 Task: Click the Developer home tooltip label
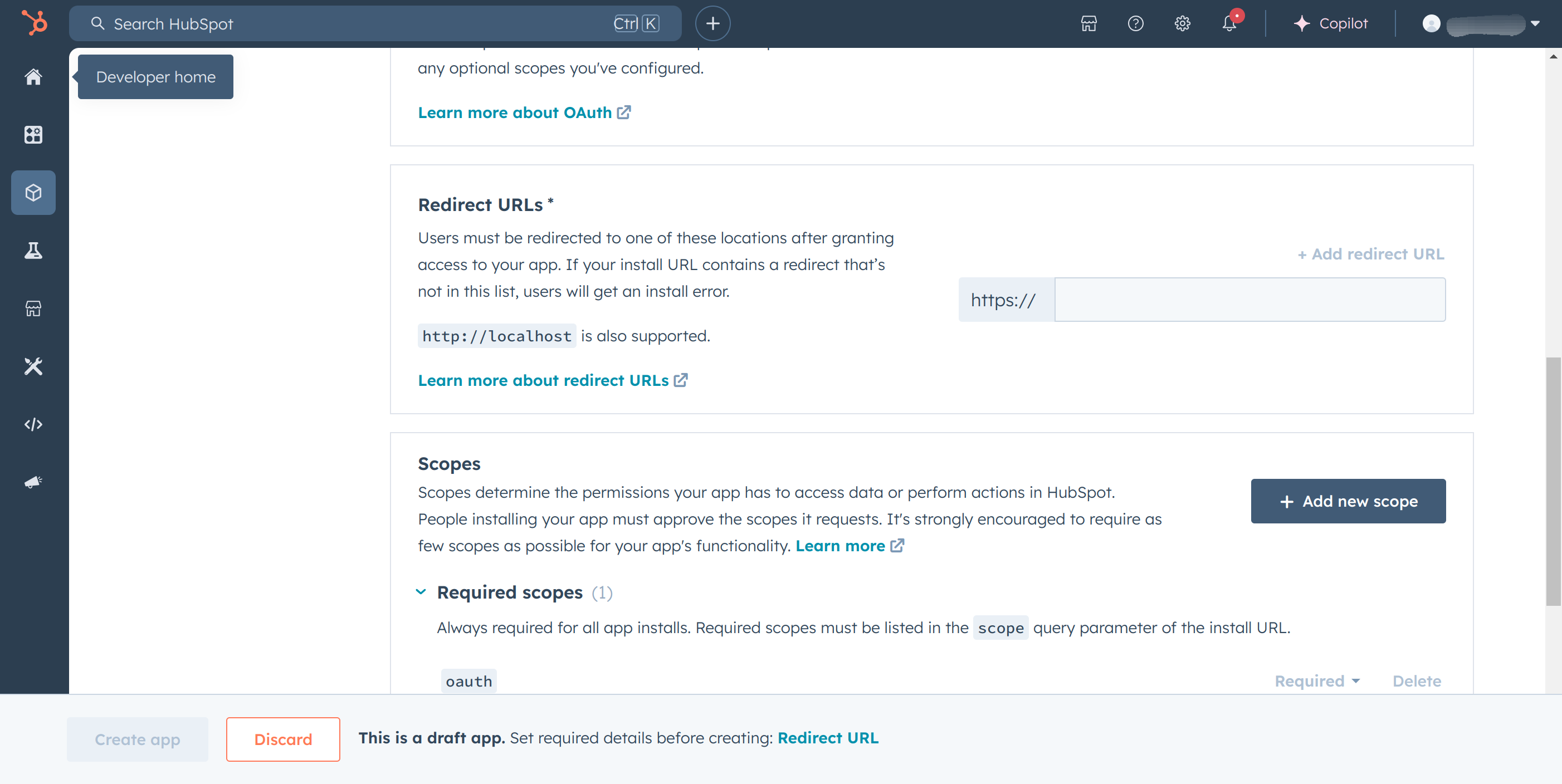pyautogui.click(x=156, y=77)
